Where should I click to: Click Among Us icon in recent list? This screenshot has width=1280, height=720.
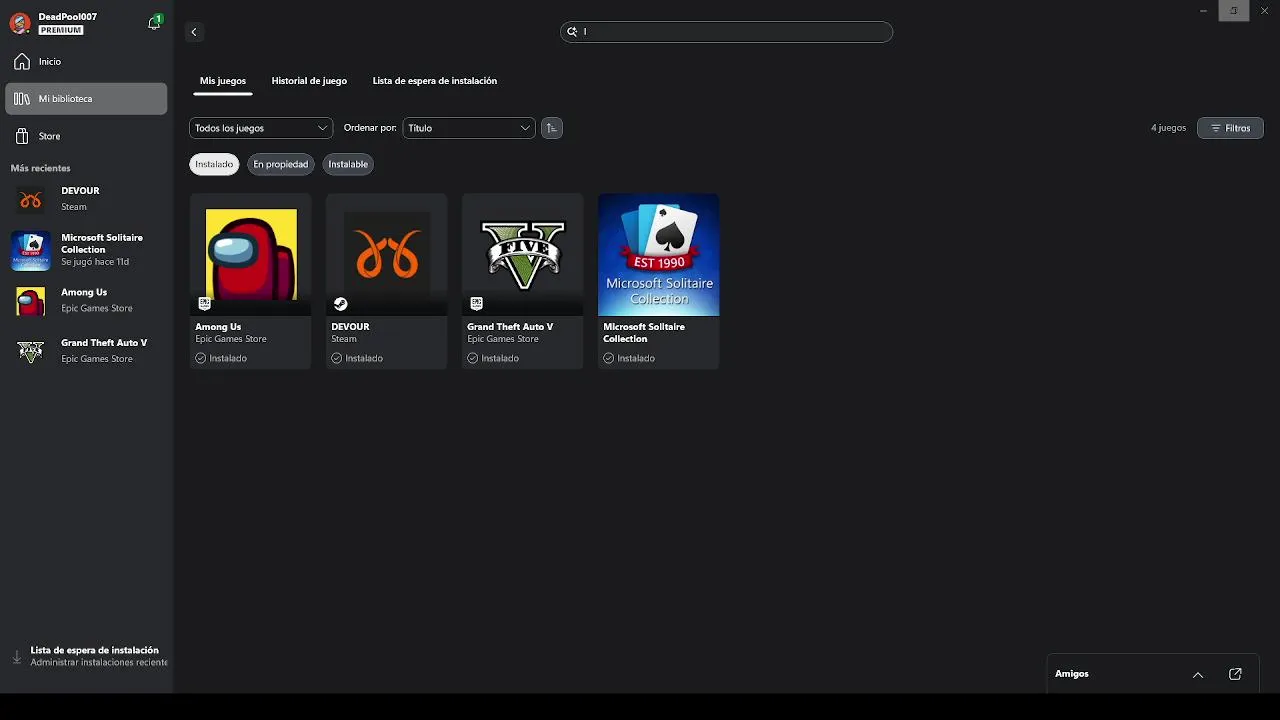point(30,300)
